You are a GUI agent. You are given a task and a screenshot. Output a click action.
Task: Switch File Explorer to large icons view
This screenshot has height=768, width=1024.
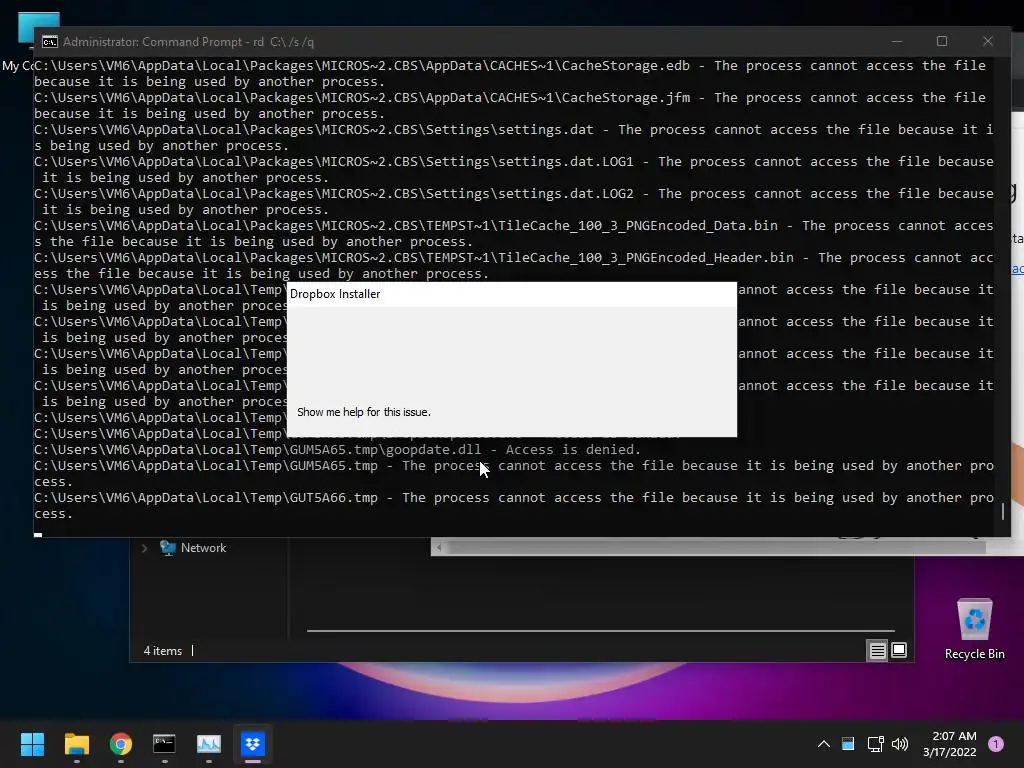[899, 650]
